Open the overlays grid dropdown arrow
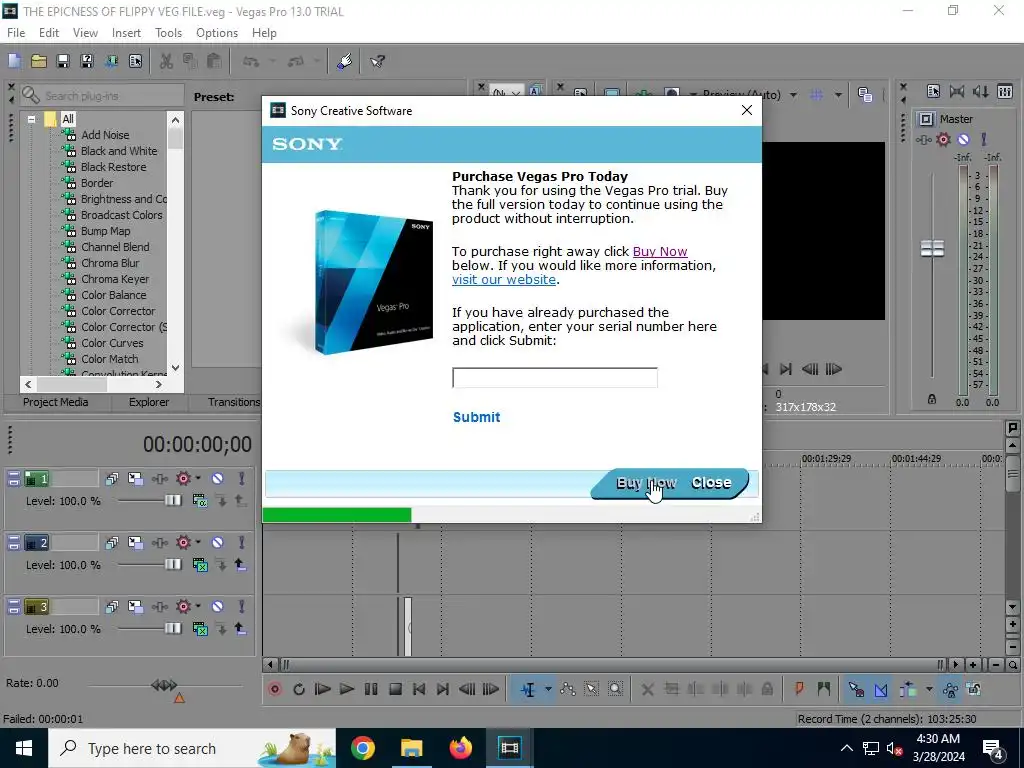This screenshot has width=1024, height=768. [838, 95]
